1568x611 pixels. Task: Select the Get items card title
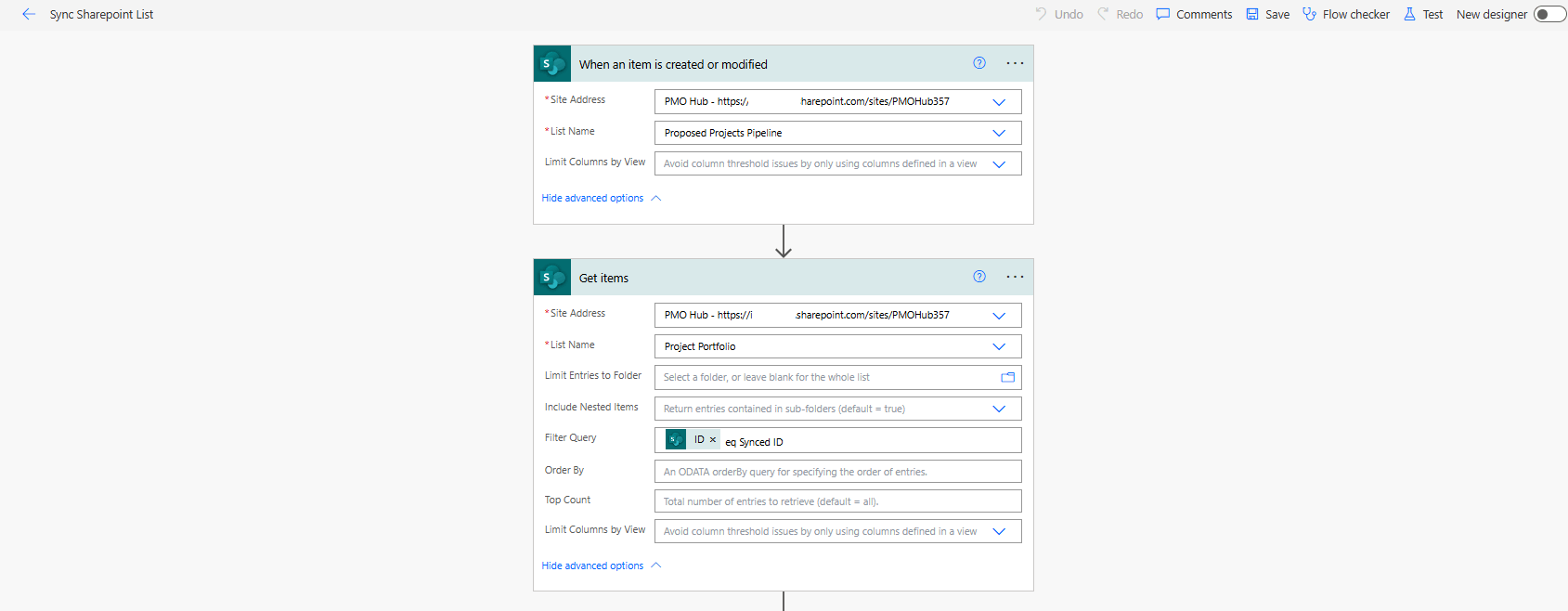point(603,278)
